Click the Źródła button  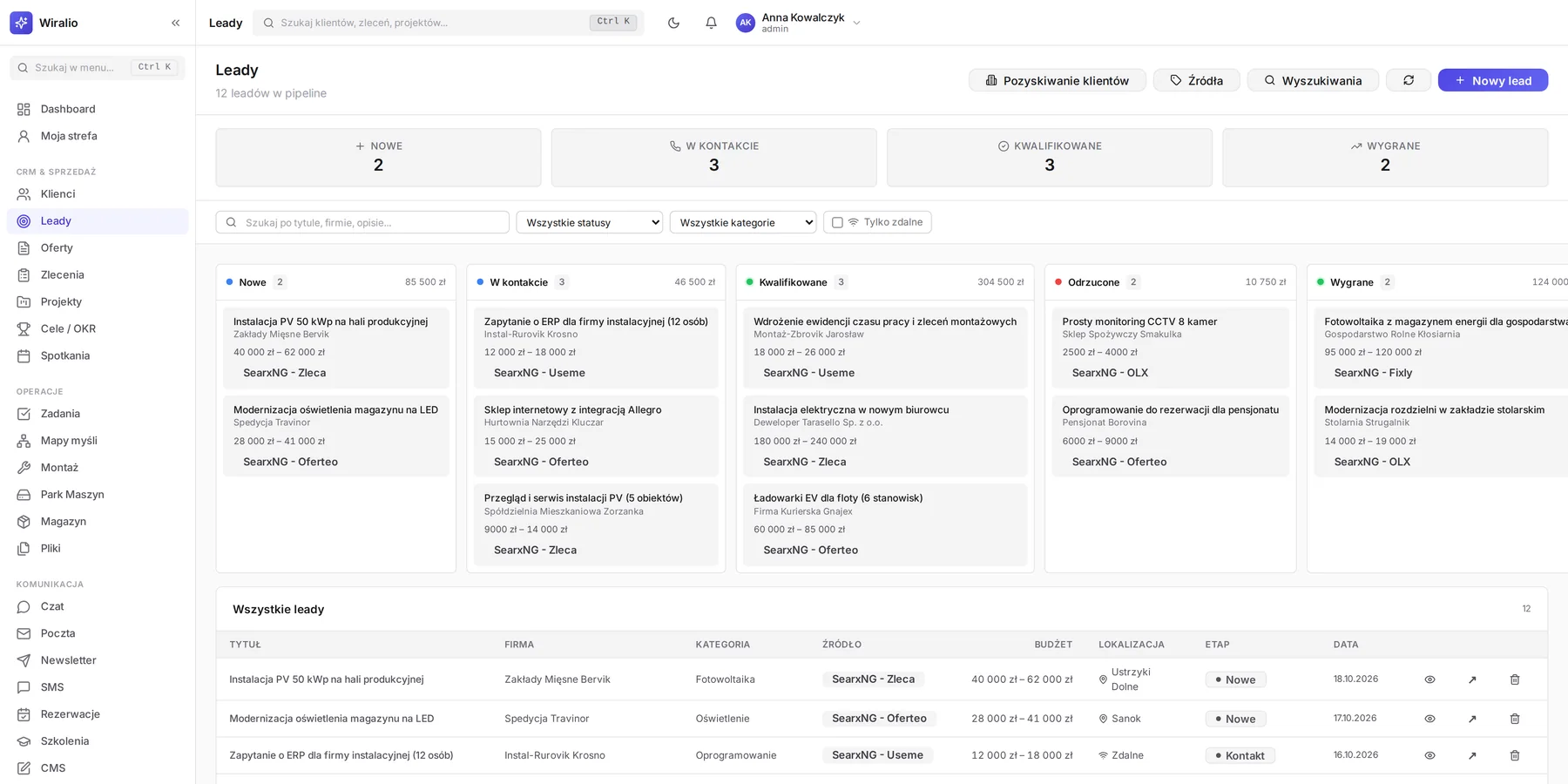(1197, 80)
